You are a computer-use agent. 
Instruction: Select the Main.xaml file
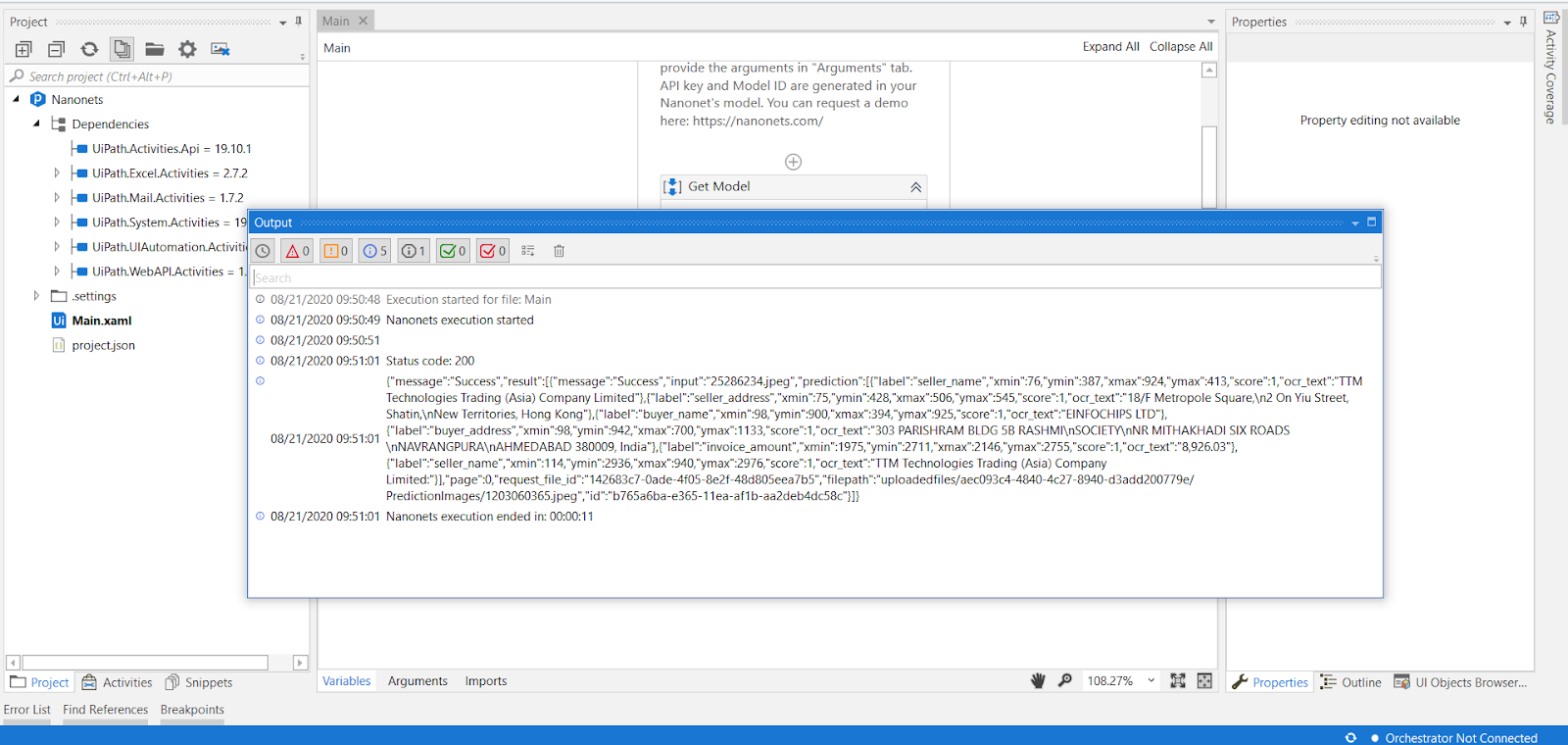point(101,321)
